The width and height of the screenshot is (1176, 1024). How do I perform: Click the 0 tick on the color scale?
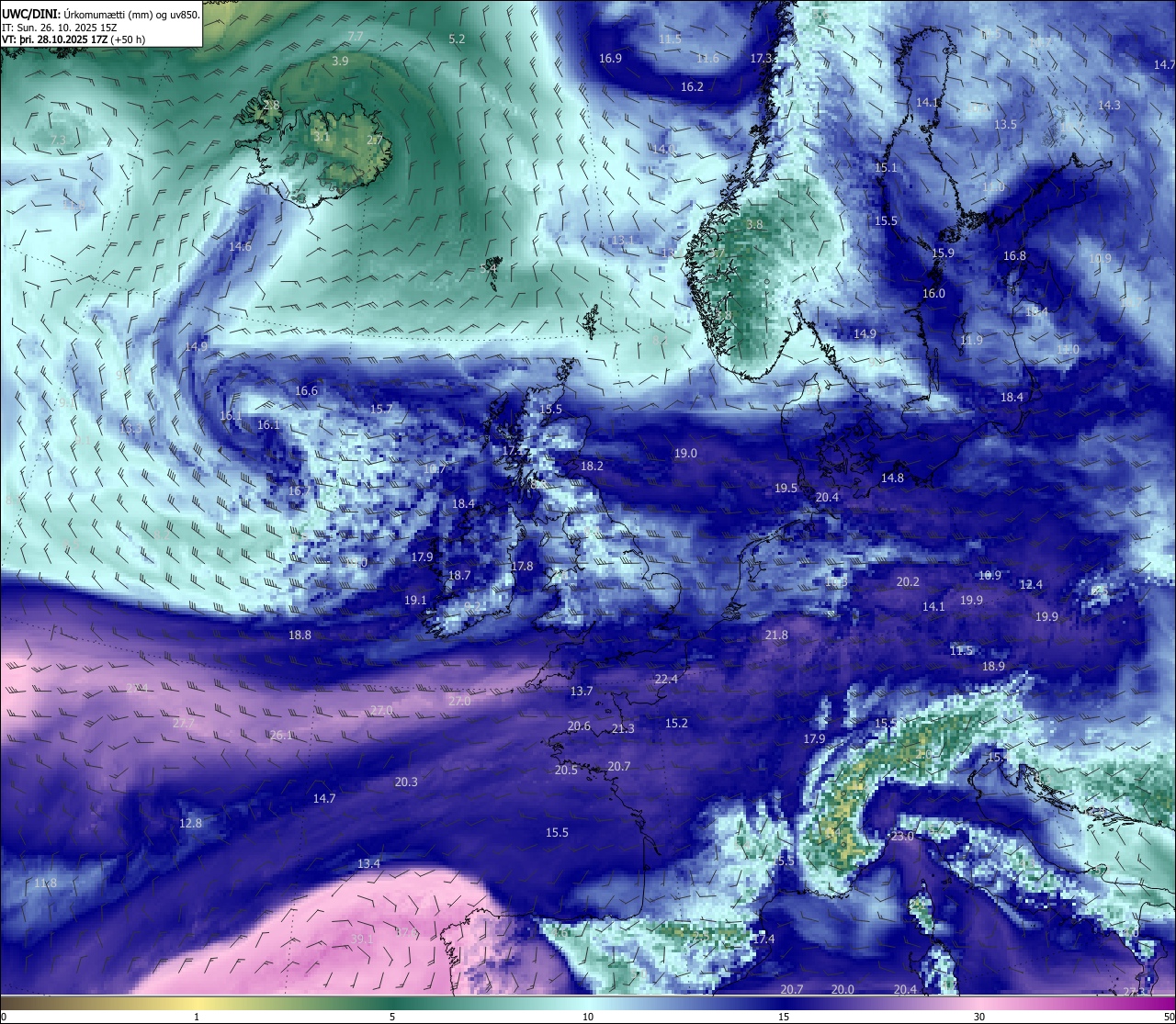(x=4, y=1017)
